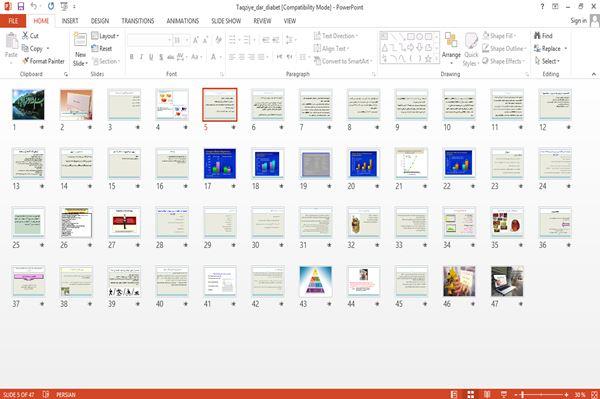Click Convert to SmartArt button
600x399 pixels.
tap(343, 61)
